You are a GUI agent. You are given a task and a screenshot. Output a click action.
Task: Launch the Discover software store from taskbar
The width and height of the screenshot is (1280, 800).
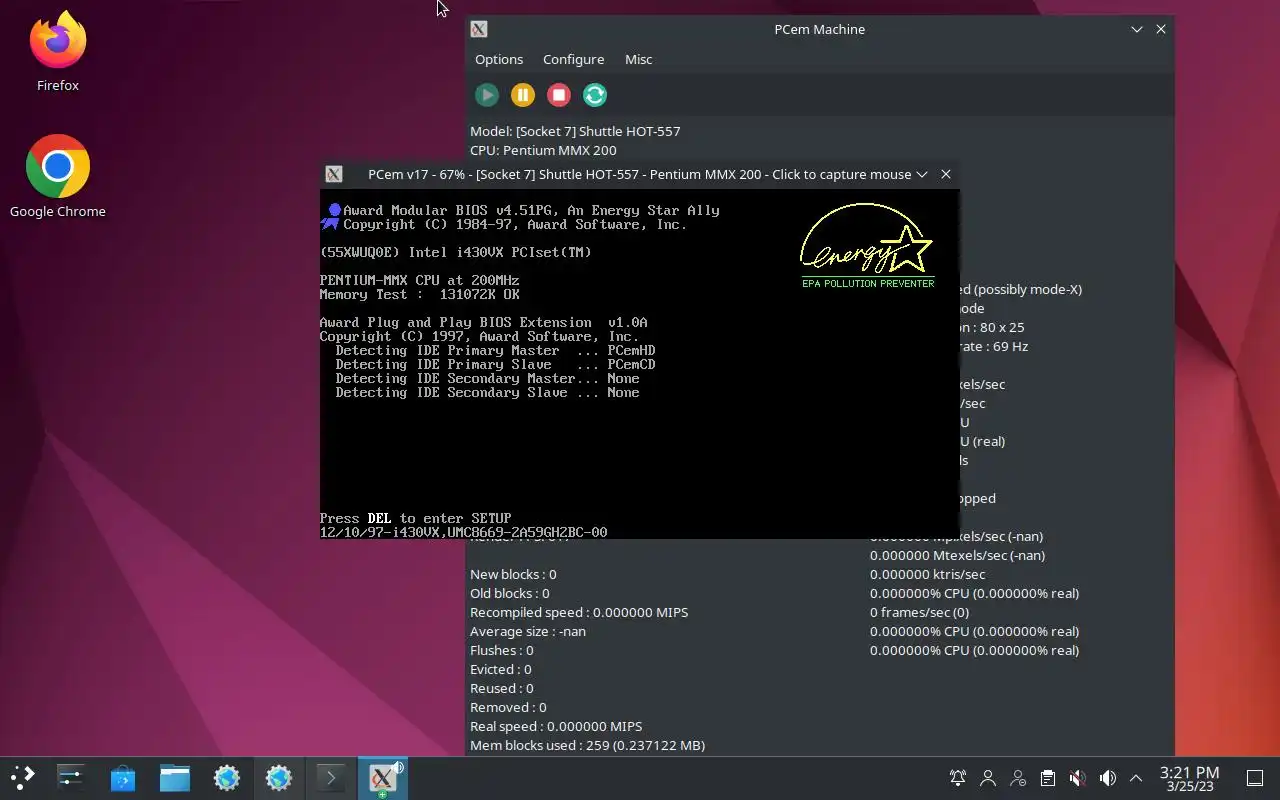pyautogui.click(x=122, y=777)
